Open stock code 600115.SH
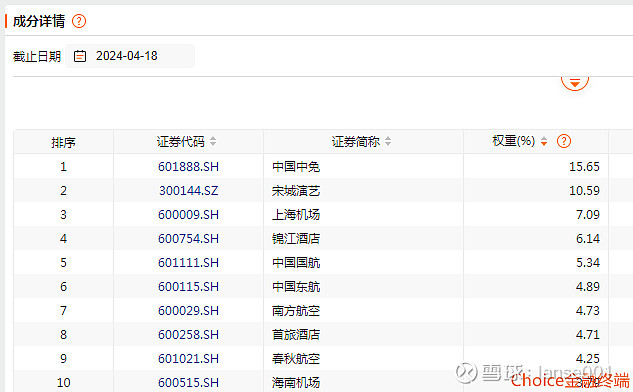Image resolution: width=633 pixels, height=392 pixels. point(188,287)
